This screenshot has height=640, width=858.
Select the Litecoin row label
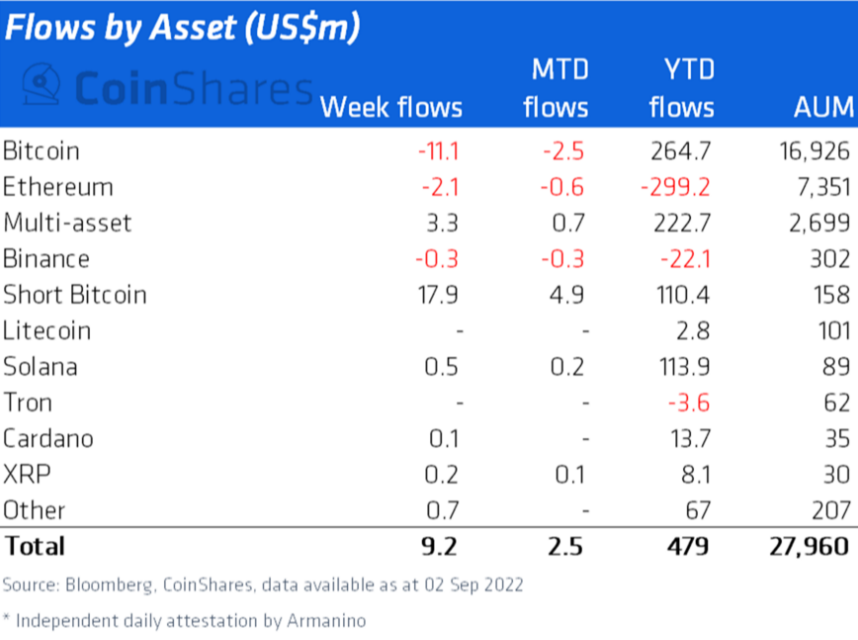point(47,331)
